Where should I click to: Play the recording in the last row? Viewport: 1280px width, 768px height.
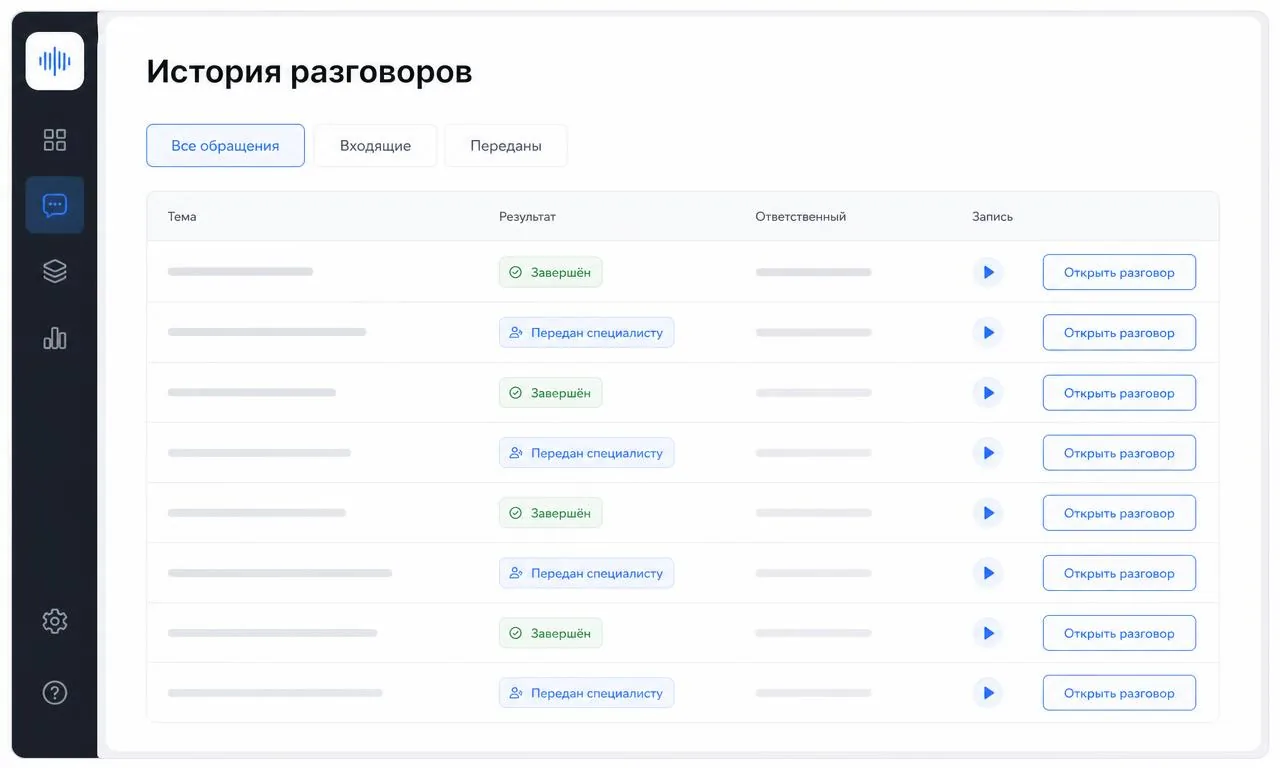coord(988,692)
